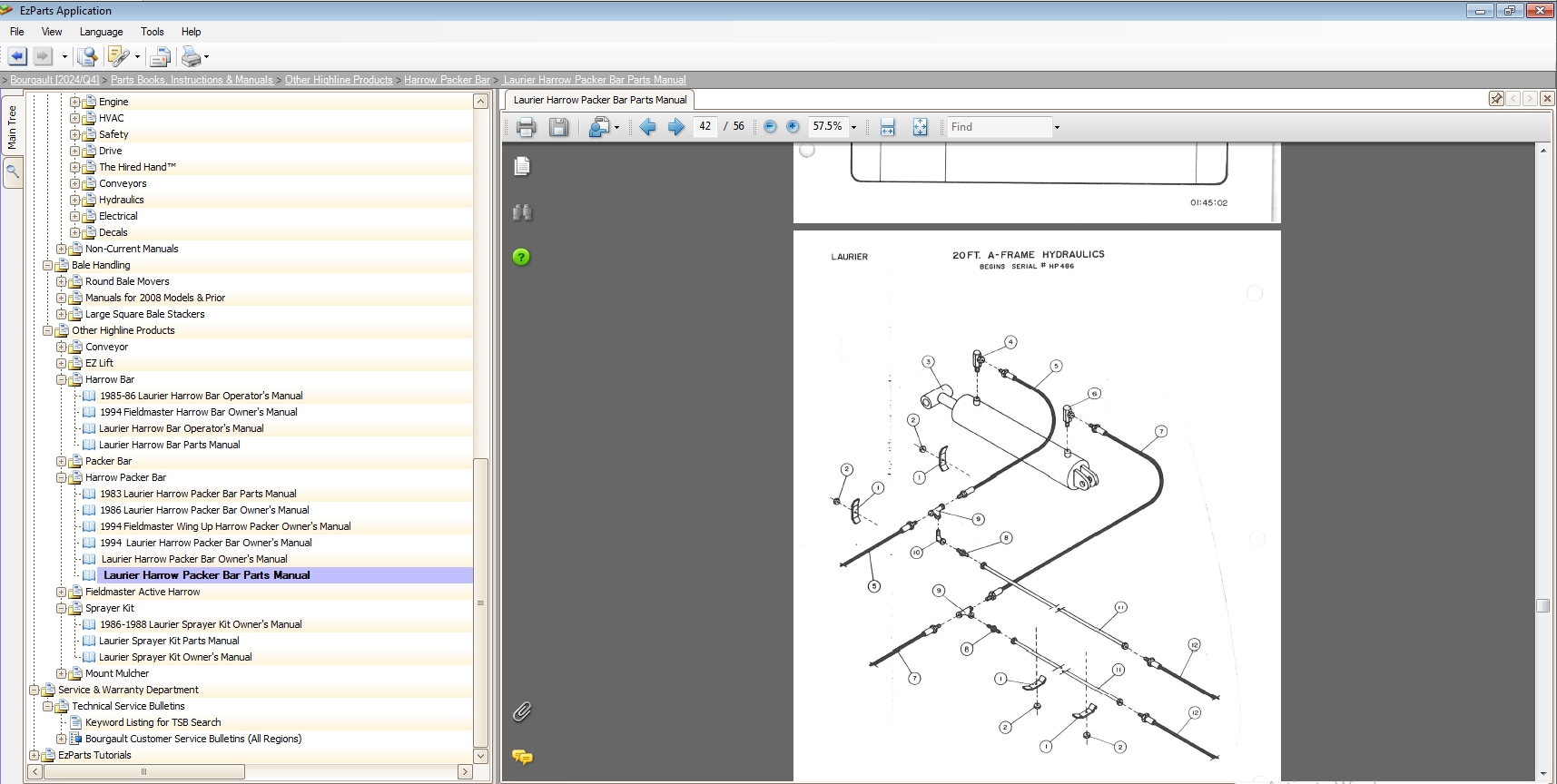Expand the Fieldmaster Active Harrow folder
Viewport: 1557px width, 784px height.
click(62, 592)
